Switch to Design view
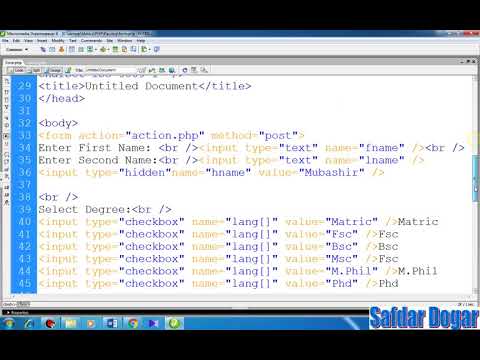The image size is (480, 360). coord(53,70)
